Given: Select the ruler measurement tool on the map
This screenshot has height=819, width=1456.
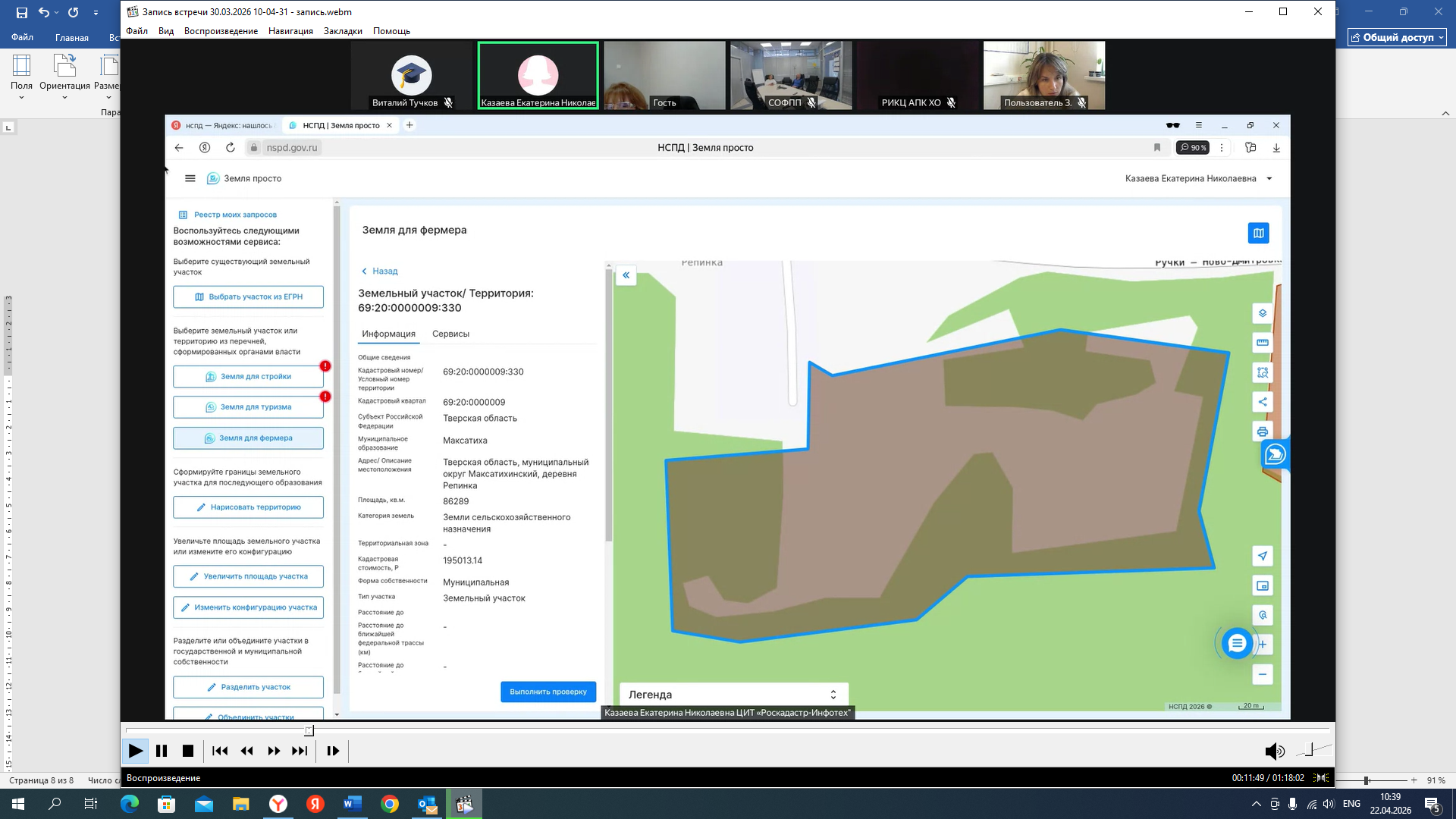Looking at the screenshot, I should tap(1262, 343).
